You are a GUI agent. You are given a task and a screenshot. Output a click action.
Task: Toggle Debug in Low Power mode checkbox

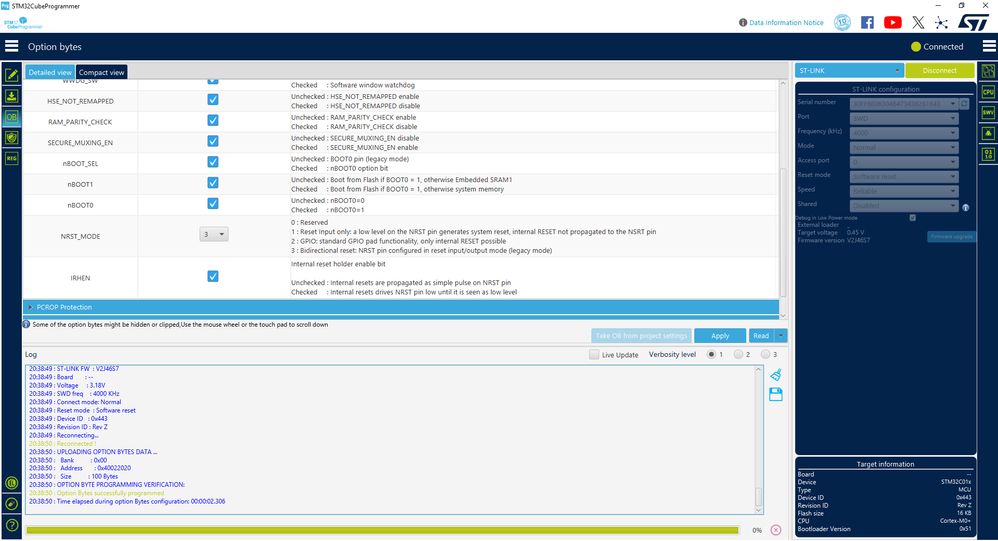913,218
